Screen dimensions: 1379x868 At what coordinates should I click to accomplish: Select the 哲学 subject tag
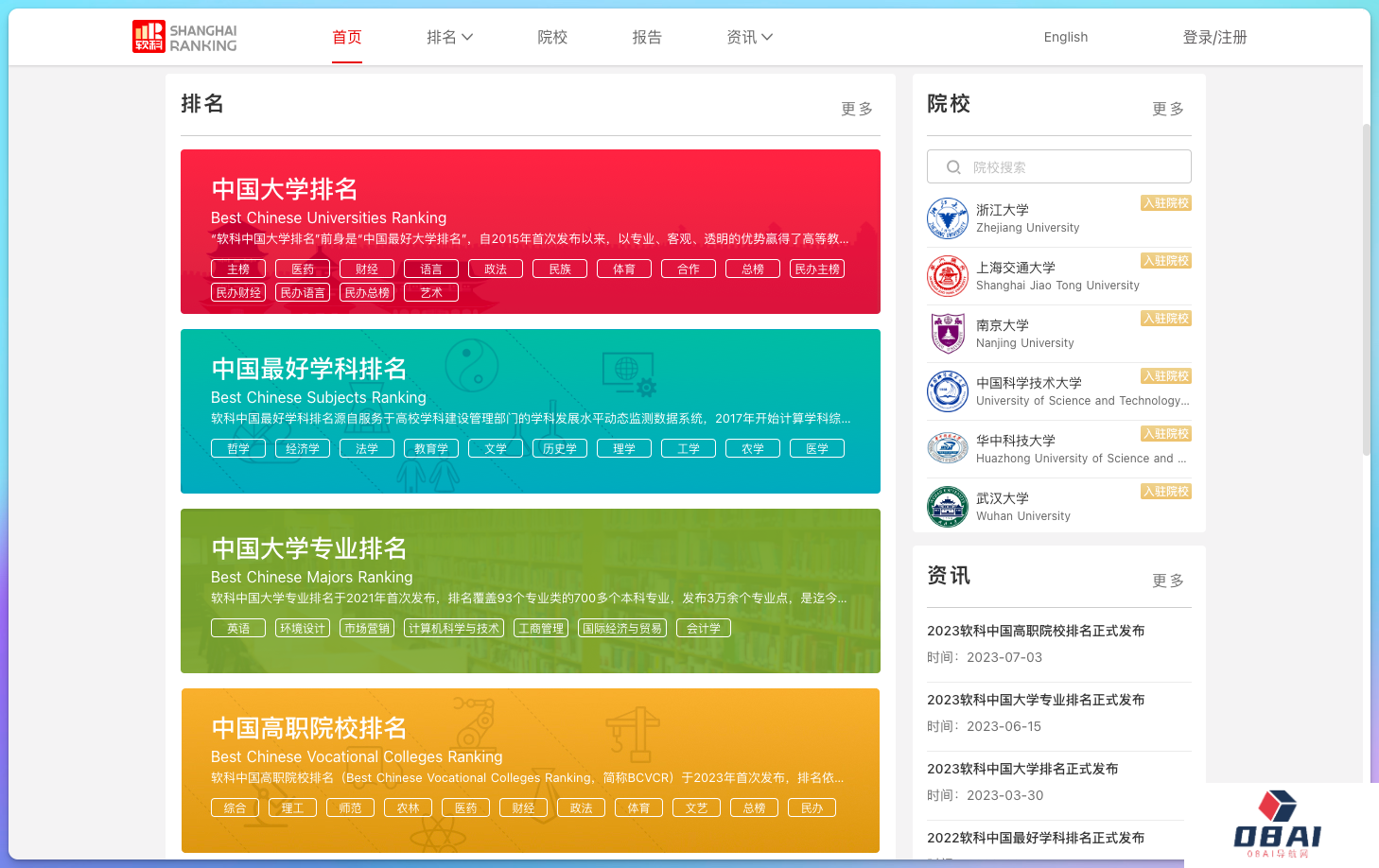[238, 448]
